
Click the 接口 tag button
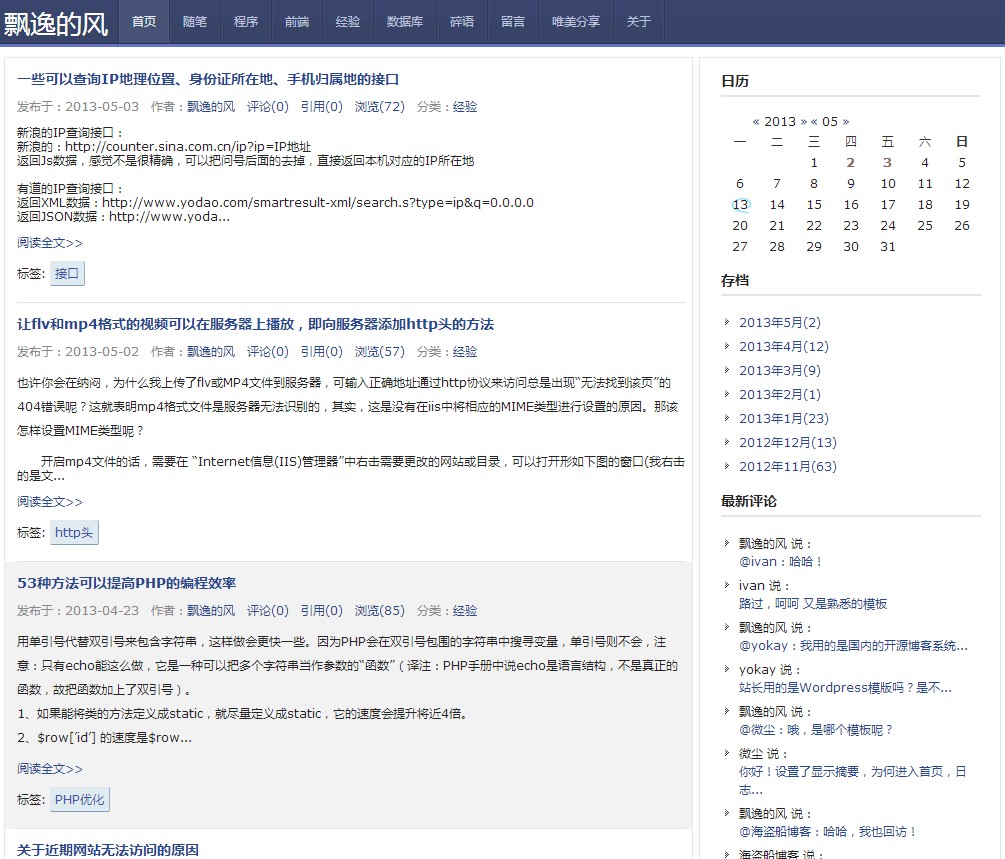click(x=67, y=274)
